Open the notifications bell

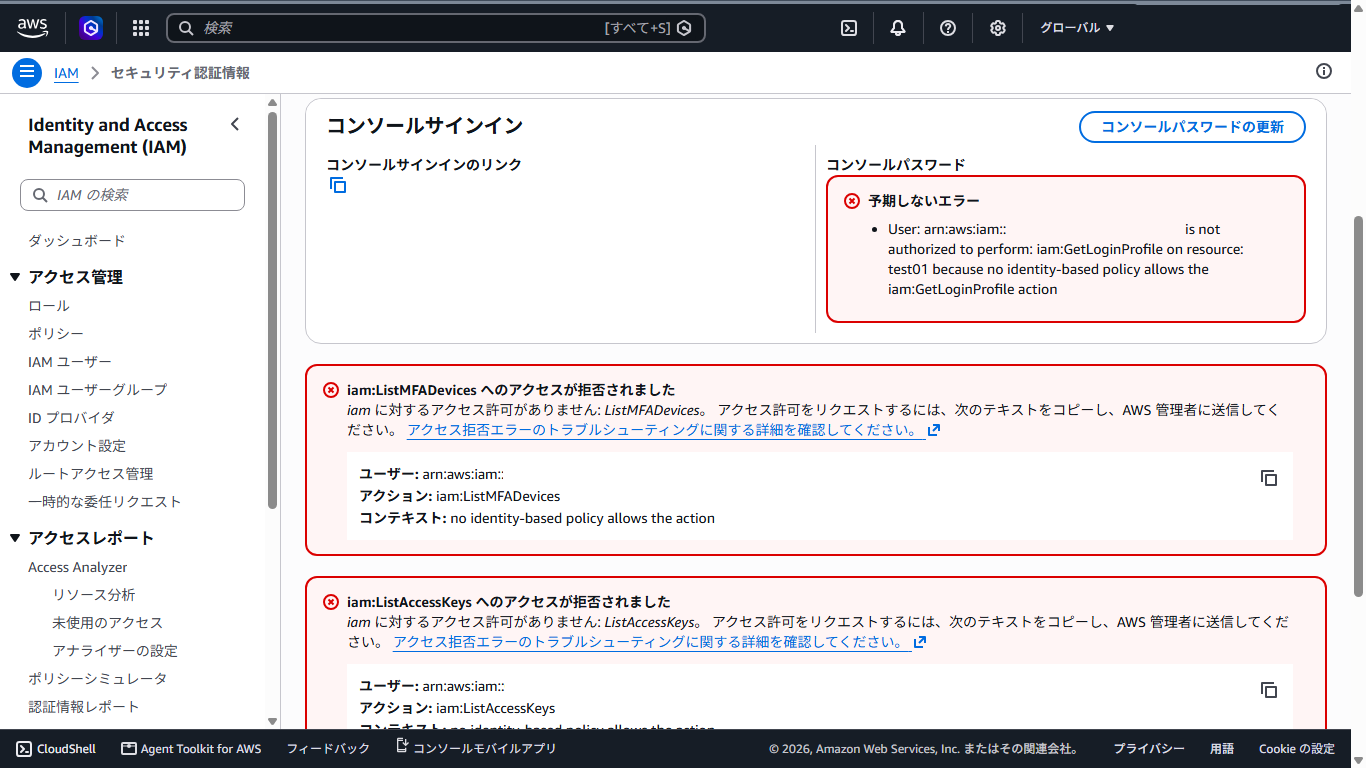(898, 28)
